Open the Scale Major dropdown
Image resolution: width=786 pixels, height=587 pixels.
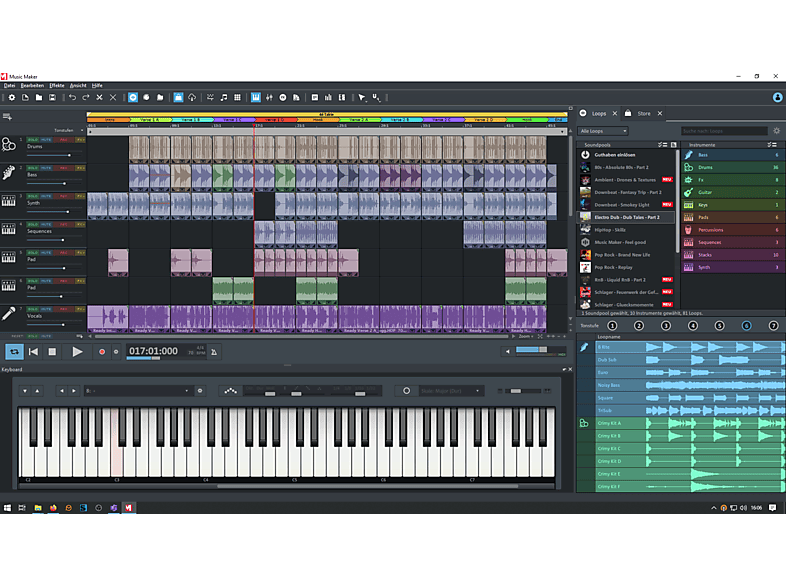coord(450,390)
